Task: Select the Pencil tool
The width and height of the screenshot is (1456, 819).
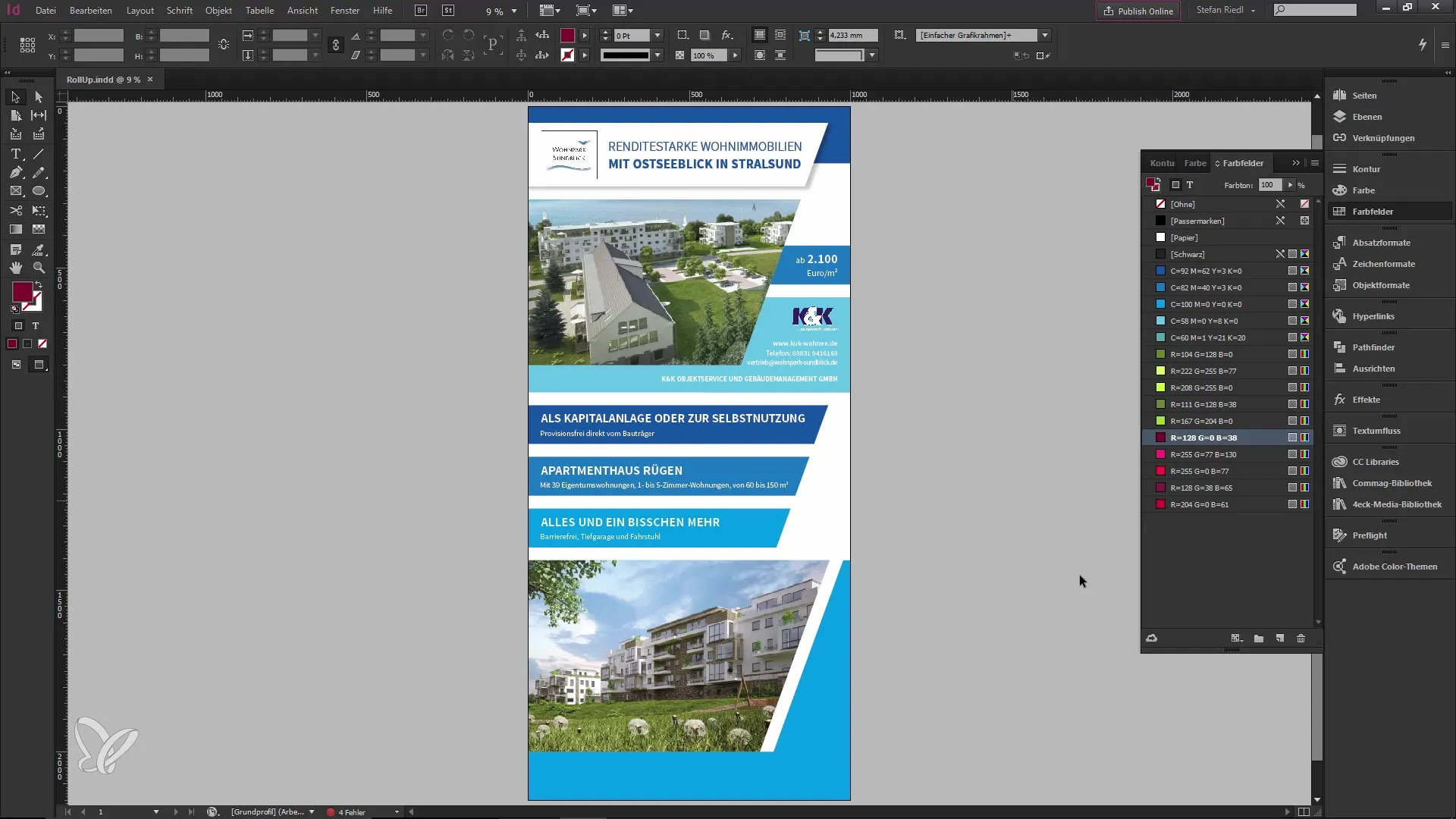Action: point(39,173)
